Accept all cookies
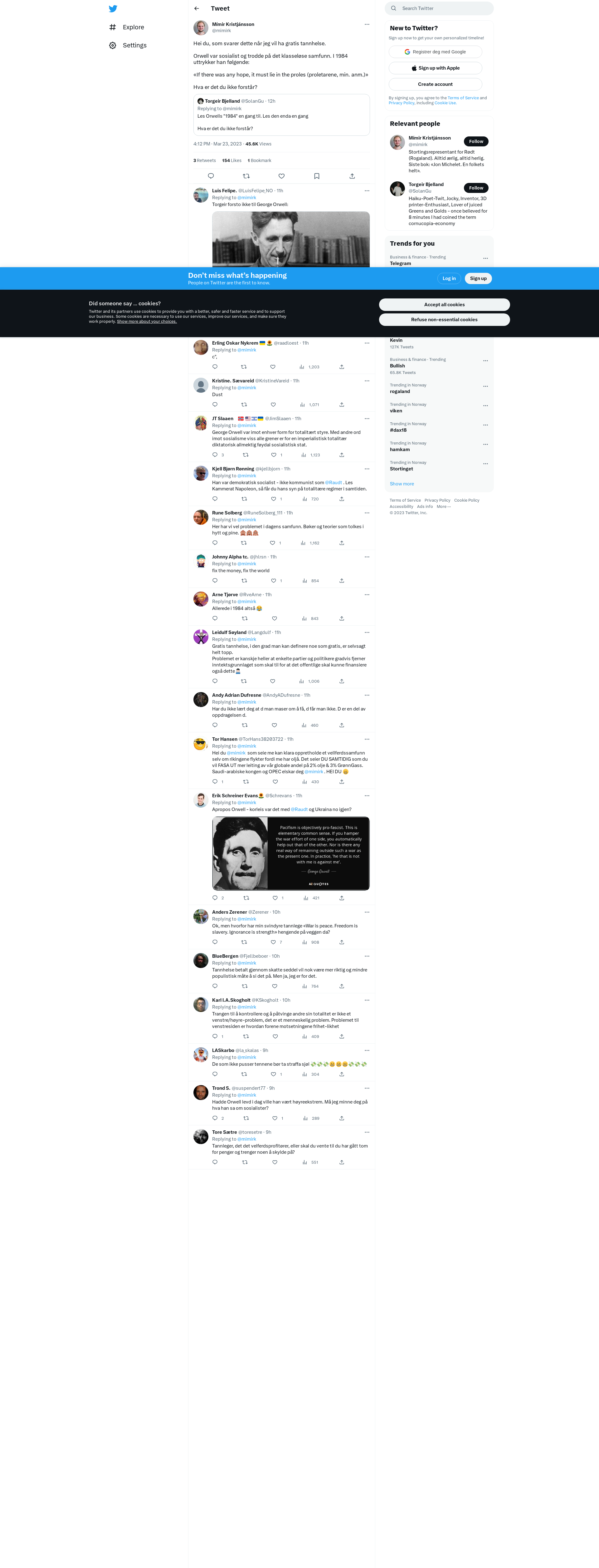The width and height of the screenshot is (599, 1568). tap(444, 304)
